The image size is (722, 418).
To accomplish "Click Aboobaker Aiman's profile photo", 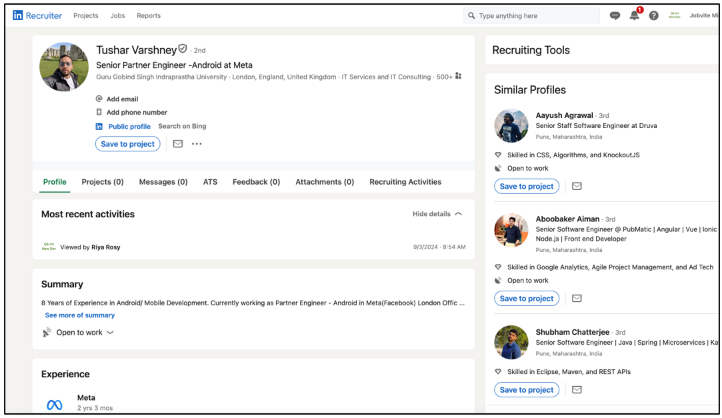I will pyautogui.click(x=511, y=230).
